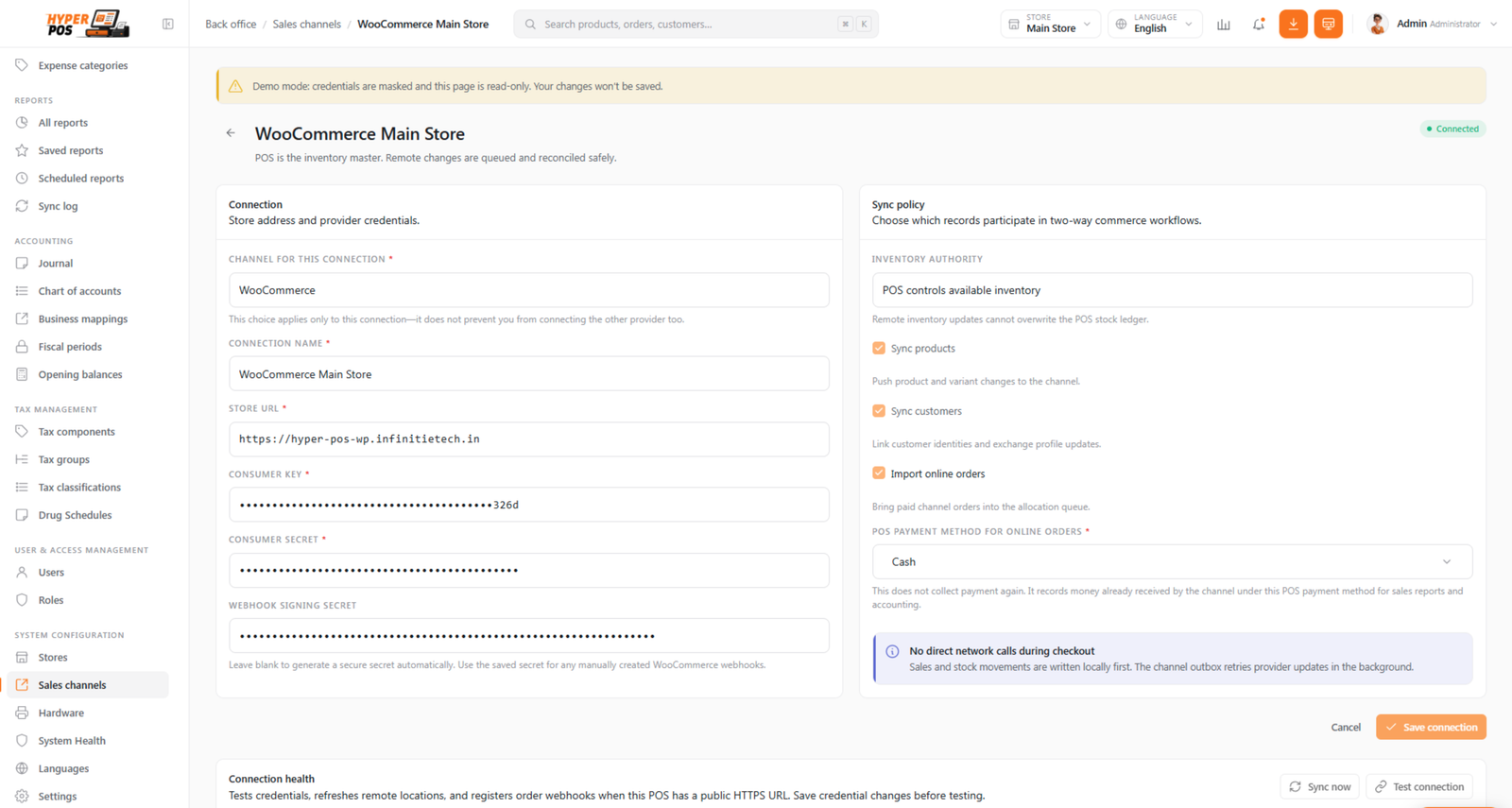Open Chart of accounts page
Viewport: 1512px width, 808px height.
pos(88,291)
